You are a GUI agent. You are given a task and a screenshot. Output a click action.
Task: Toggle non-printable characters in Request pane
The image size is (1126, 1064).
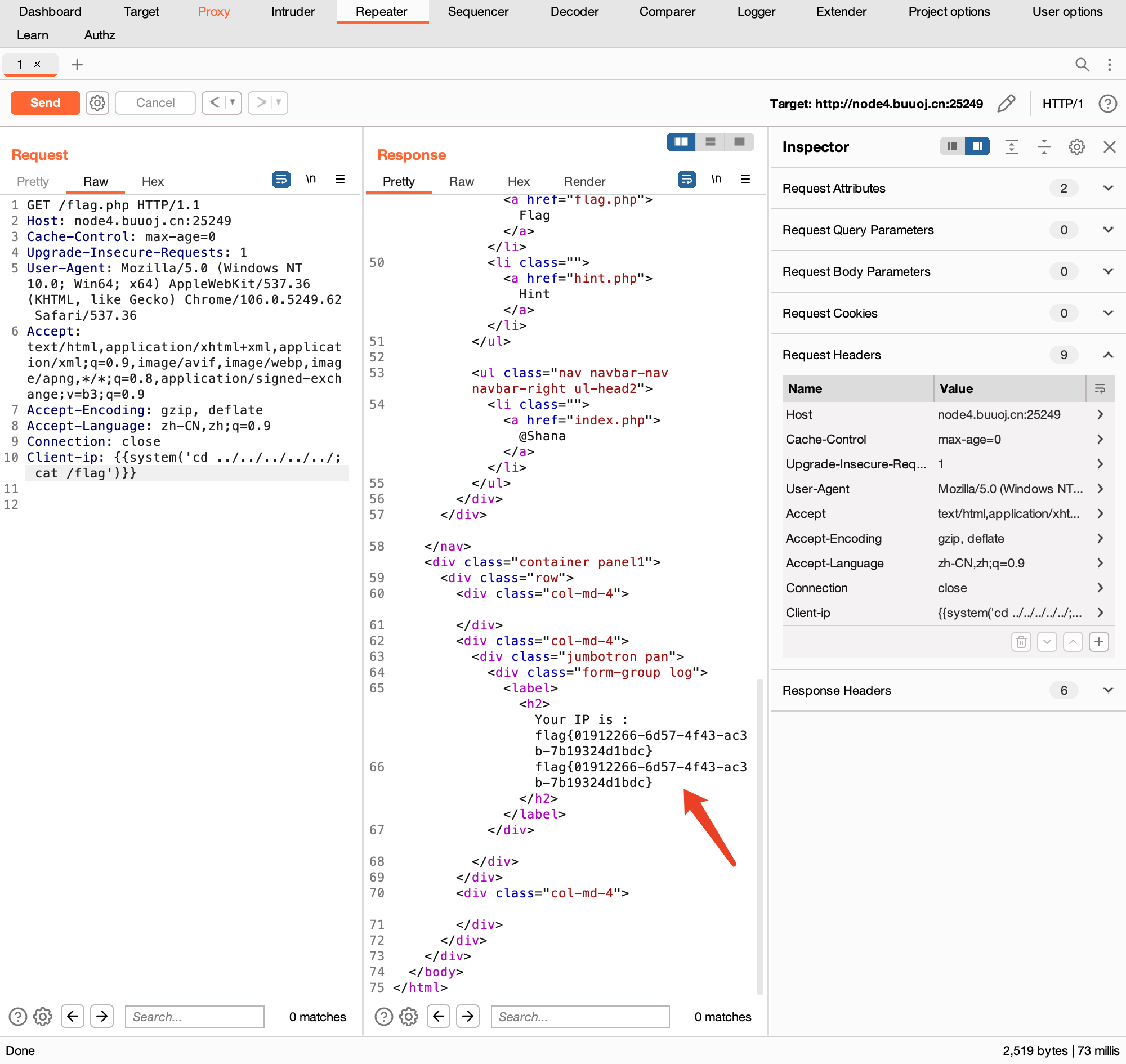pos(311,179)
